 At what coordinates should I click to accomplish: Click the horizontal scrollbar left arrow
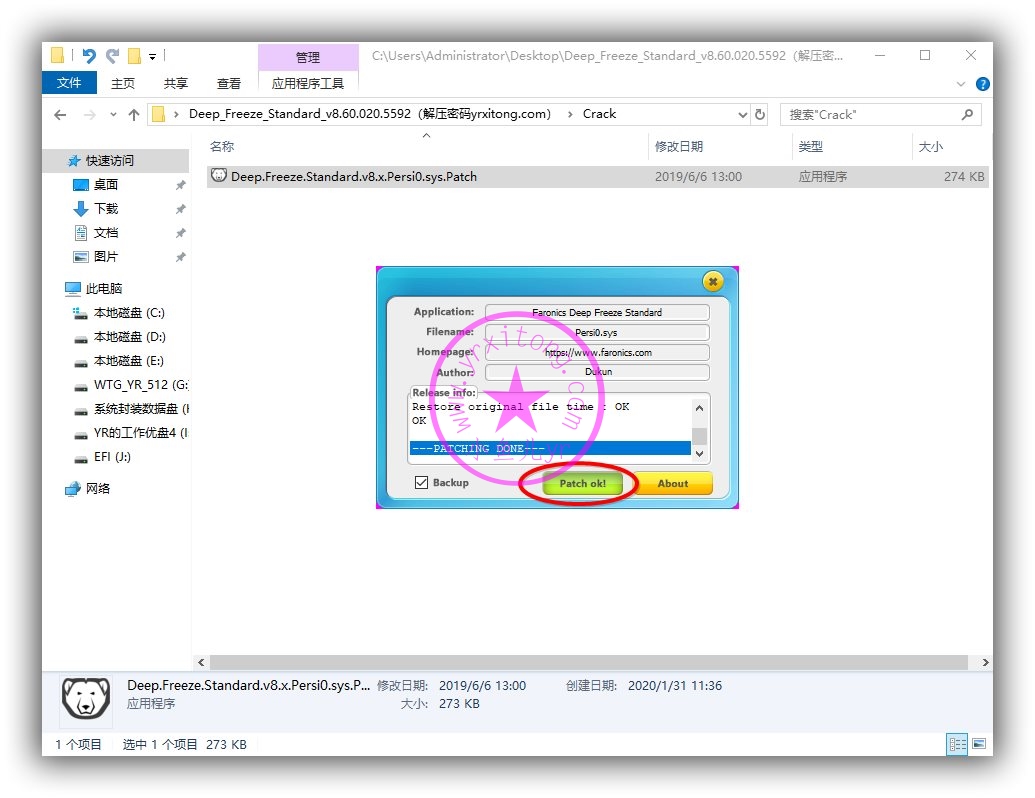coord(201,662)
